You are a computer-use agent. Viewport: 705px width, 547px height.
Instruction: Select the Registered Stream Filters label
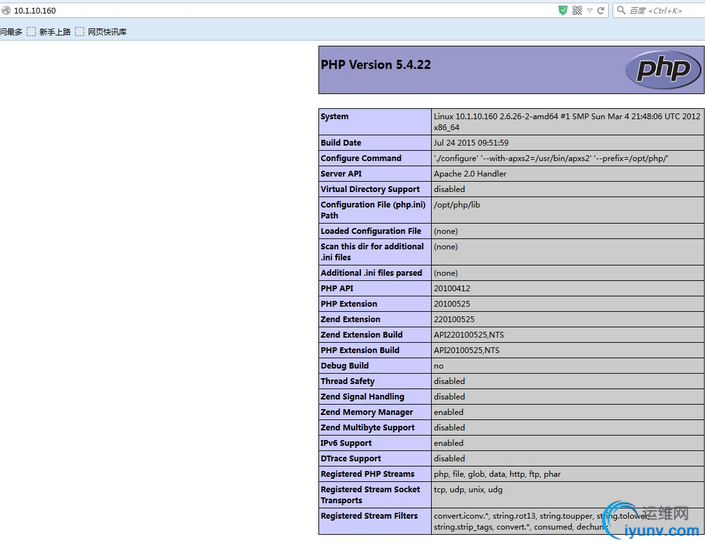tap(369, 516)
